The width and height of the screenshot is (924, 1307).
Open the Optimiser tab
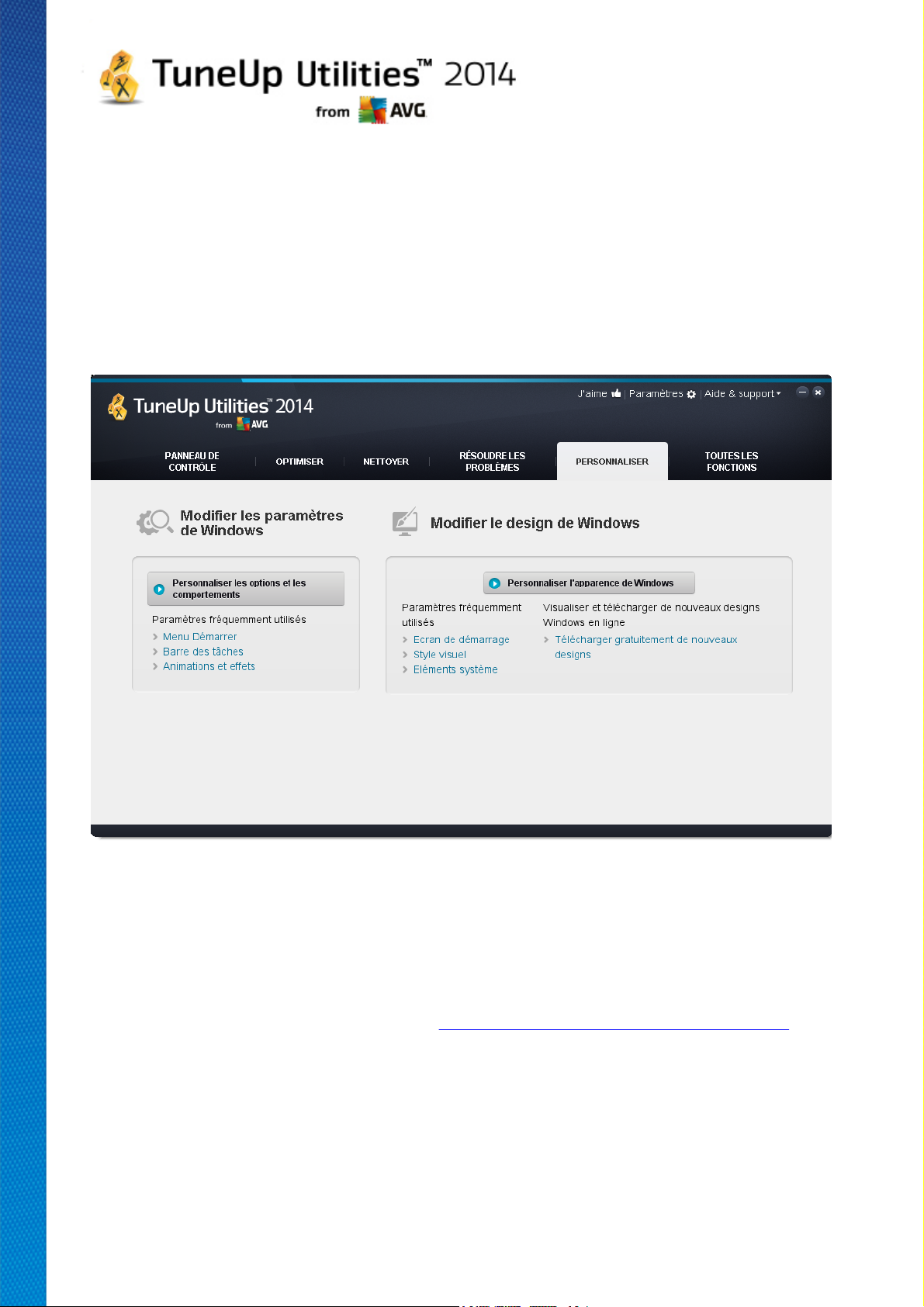pos(299,462)
